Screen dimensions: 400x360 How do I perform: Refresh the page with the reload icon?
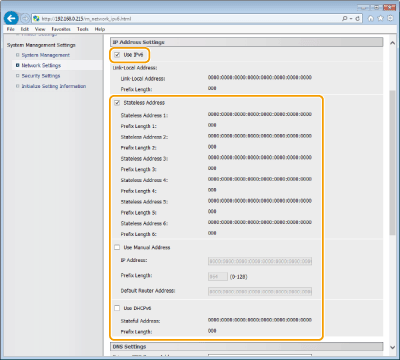click(357, 19)
